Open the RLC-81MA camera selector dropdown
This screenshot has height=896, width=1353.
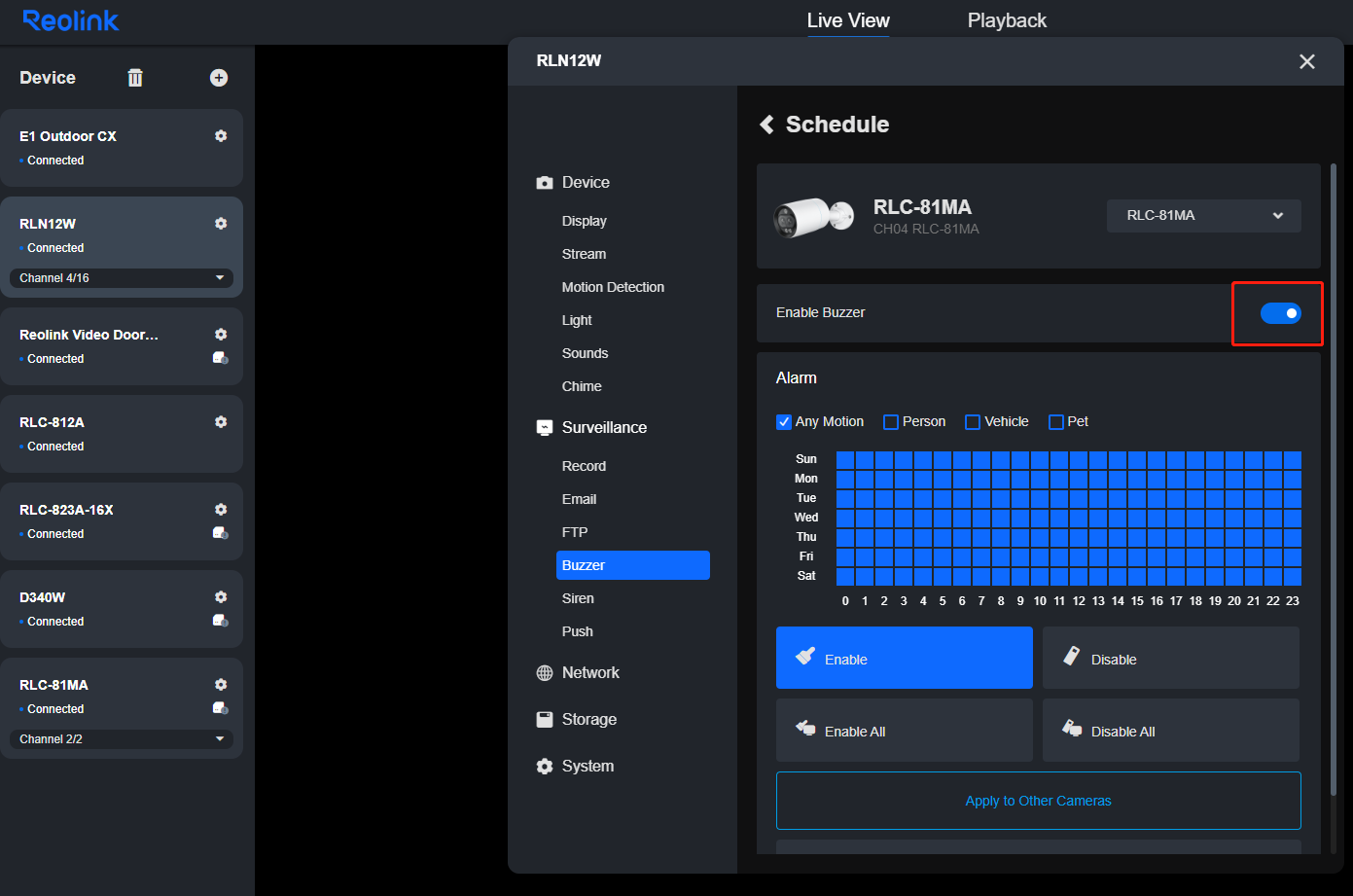[x=1204, y=216]
